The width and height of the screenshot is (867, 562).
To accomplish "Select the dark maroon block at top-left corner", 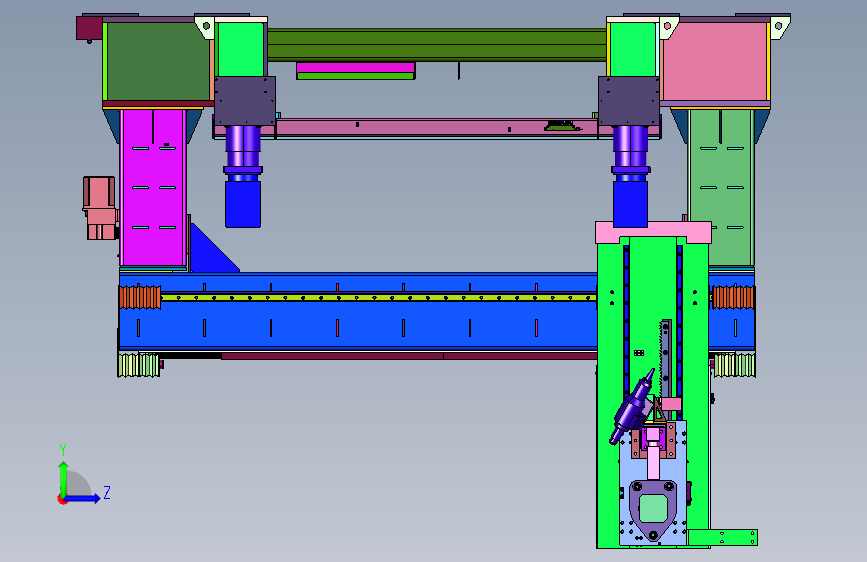I will click(x=89, y=28).
